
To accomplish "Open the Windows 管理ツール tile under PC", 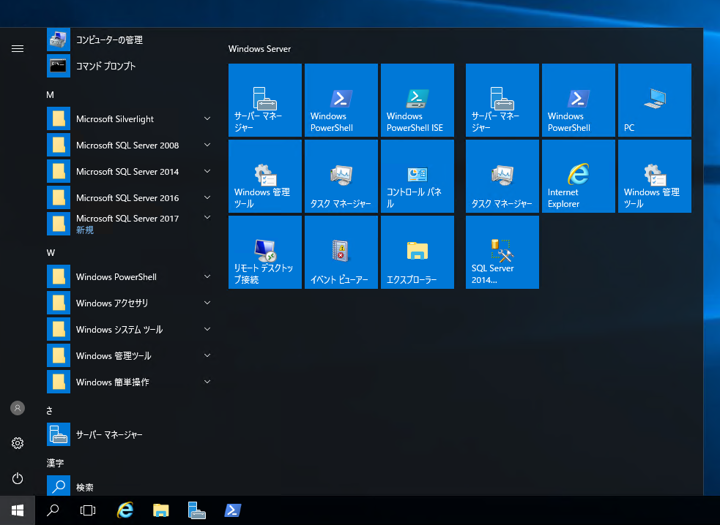I will [654, 176].
